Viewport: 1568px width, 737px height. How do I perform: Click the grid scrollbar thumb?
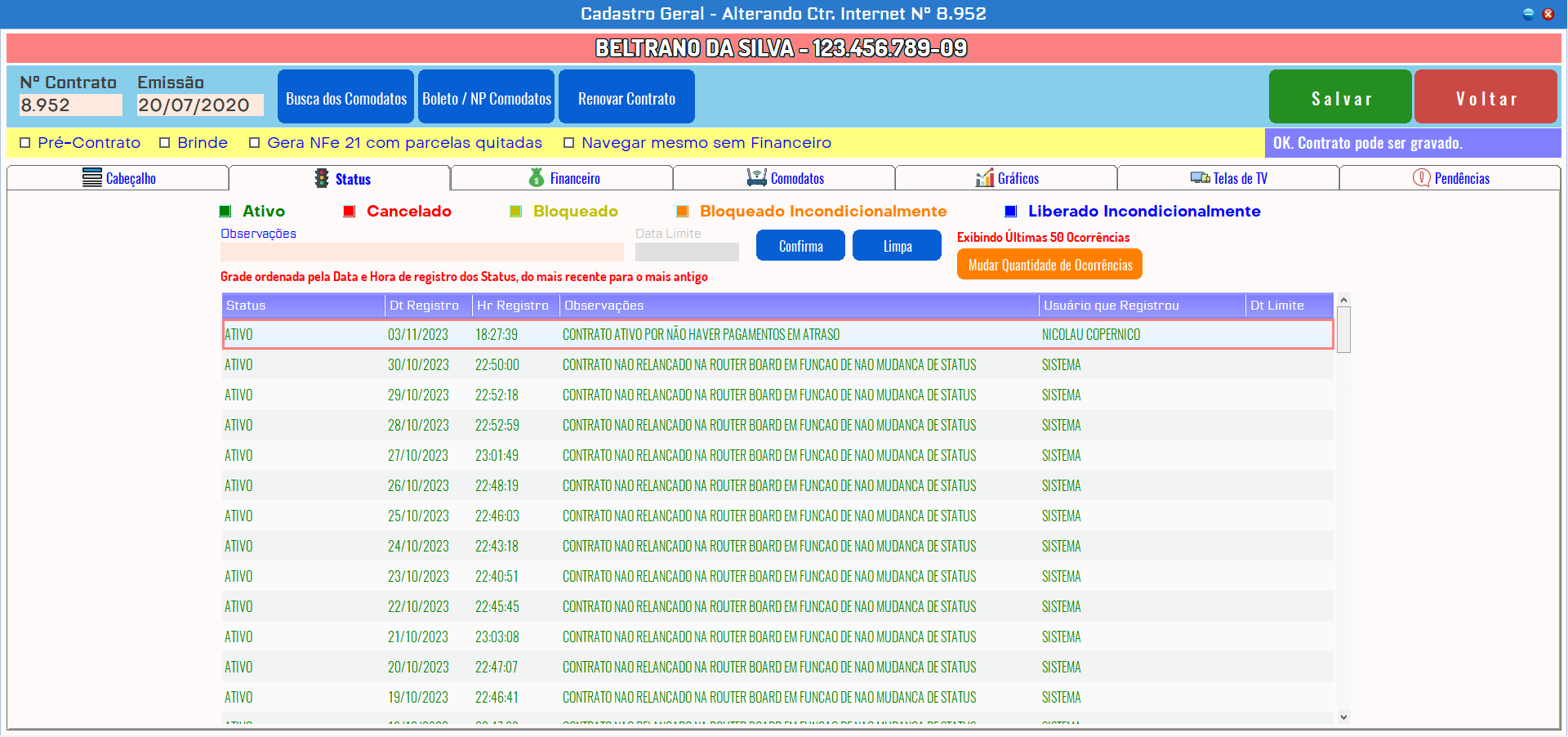pos(1343,330)
